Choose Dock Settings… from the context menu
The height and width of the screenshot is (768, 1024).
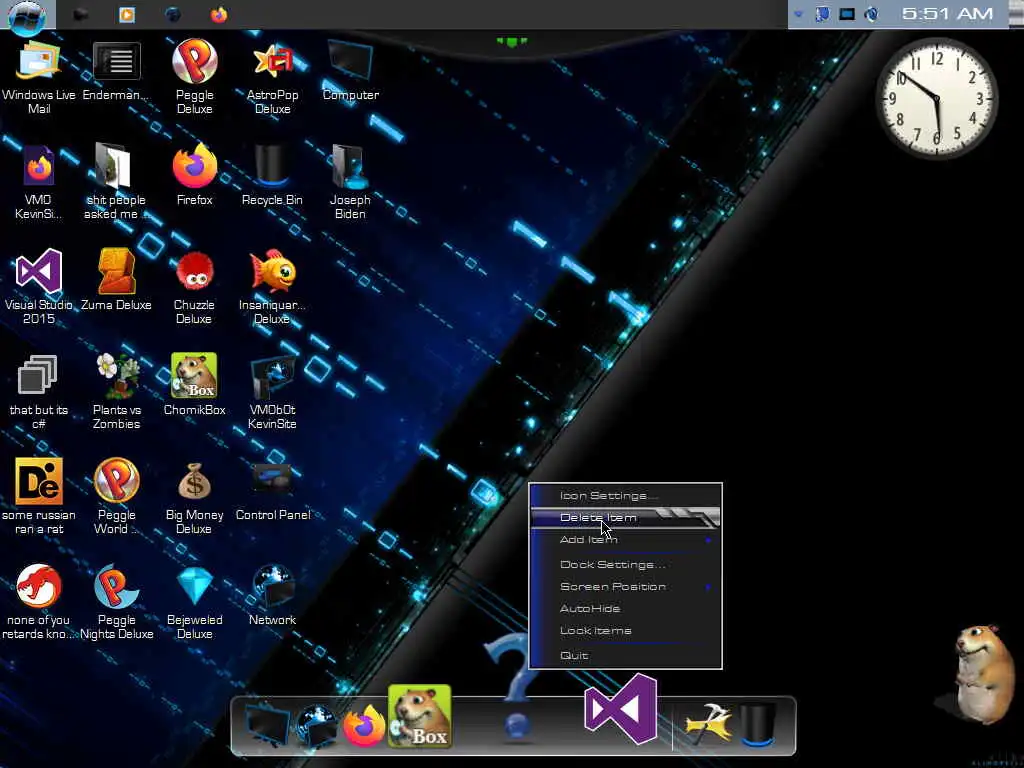tap(625, 564)
